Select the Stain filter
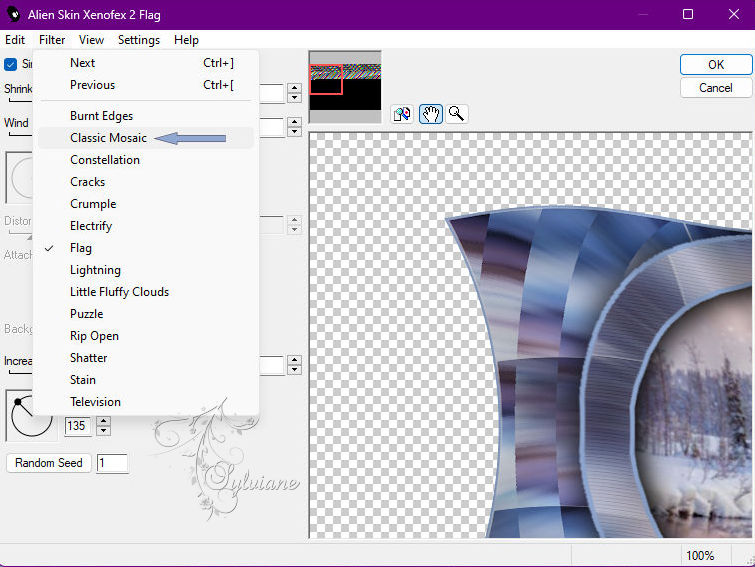Screen dimensions: 755x567 point(146,380)
